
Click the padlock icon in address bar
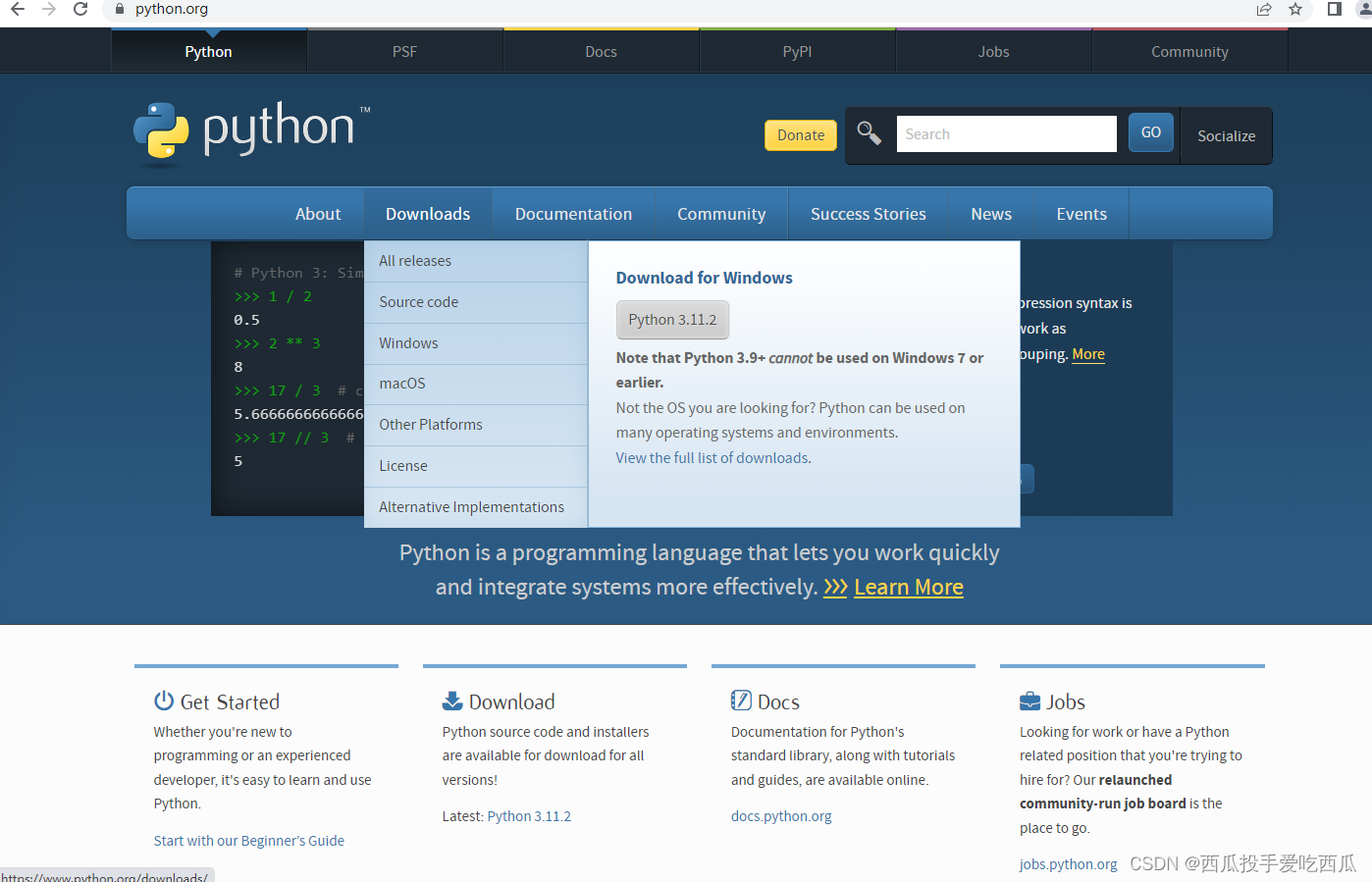[x=120, y=9]
